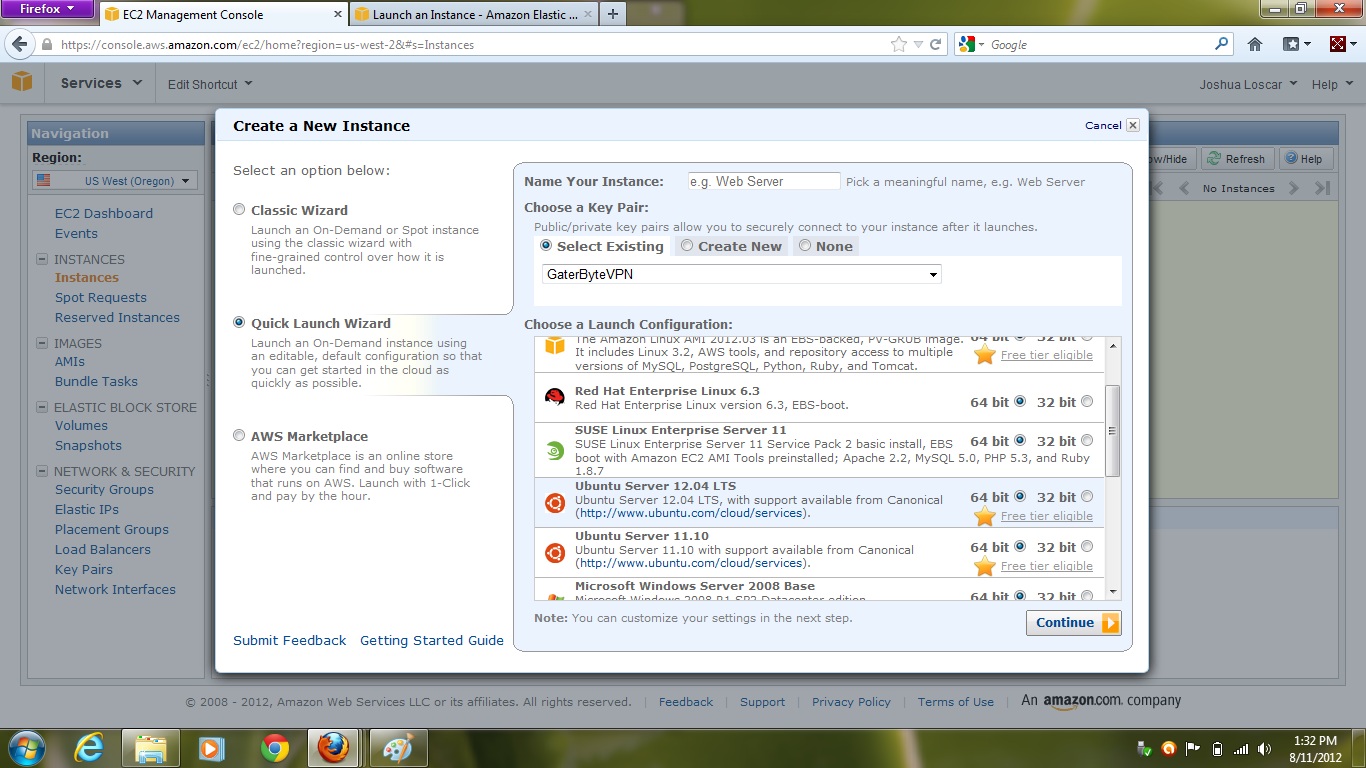Open the Joshua Loscar account menu
This screenshot has height=768, width=1366.
(1248, 84)
